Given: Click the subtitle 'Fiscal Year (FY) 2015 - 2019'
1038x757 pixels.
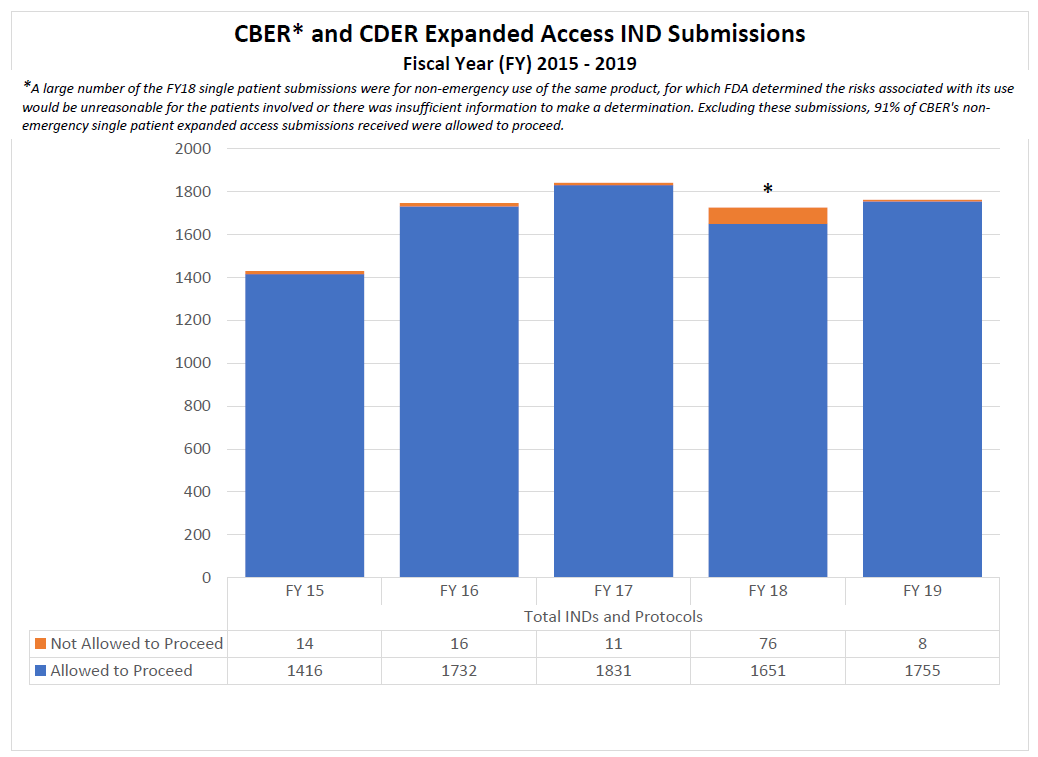Looking at the screenshot, I should [520, 64].
